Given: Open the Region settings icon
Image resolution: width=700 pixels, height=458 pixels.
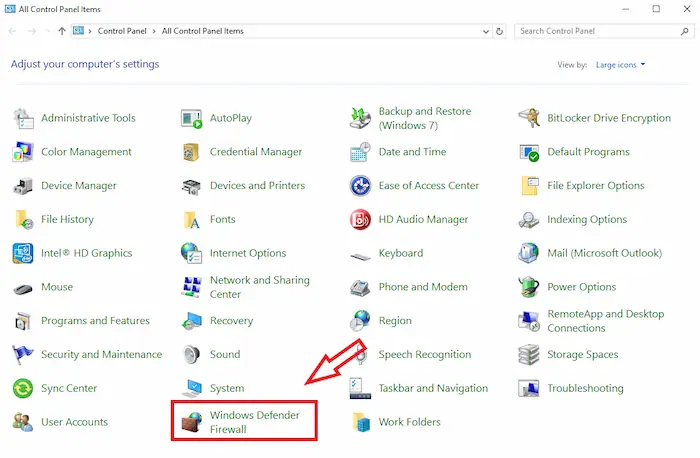Looking at the screenshot, I should pos(360,321).
